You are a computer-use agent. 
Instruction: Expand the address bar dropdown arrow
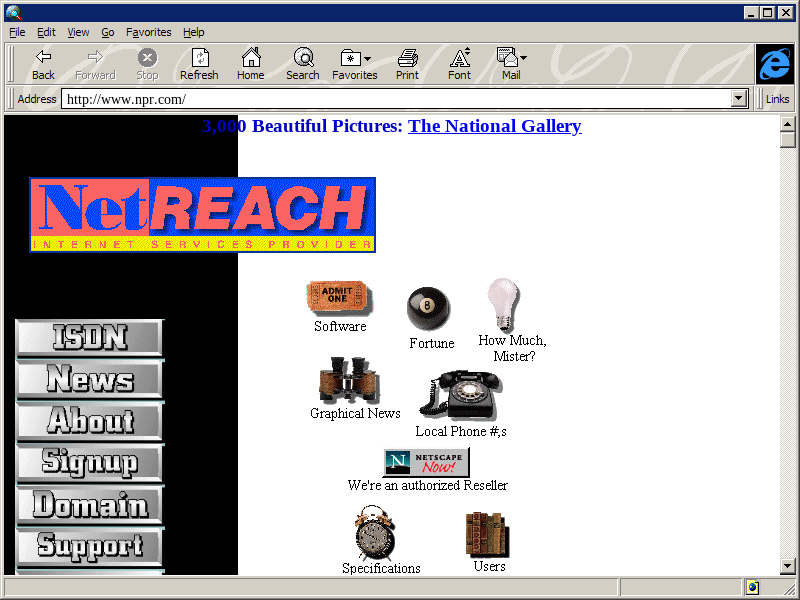pyautogui.click(x=740, y=99)
